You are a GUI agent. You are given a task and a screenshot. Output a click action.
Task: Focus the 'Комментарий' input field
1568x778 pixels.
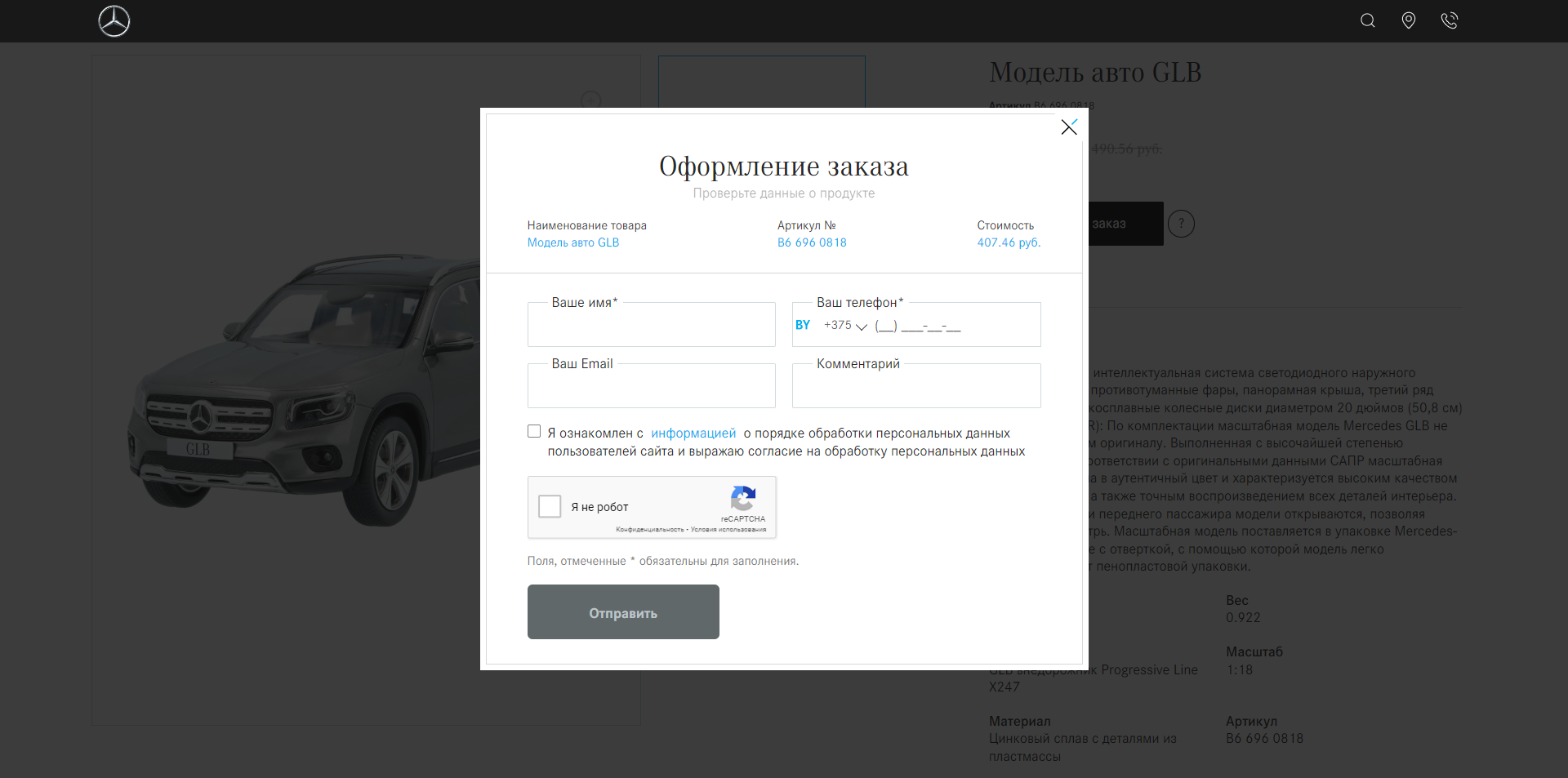tap(916, 385)
